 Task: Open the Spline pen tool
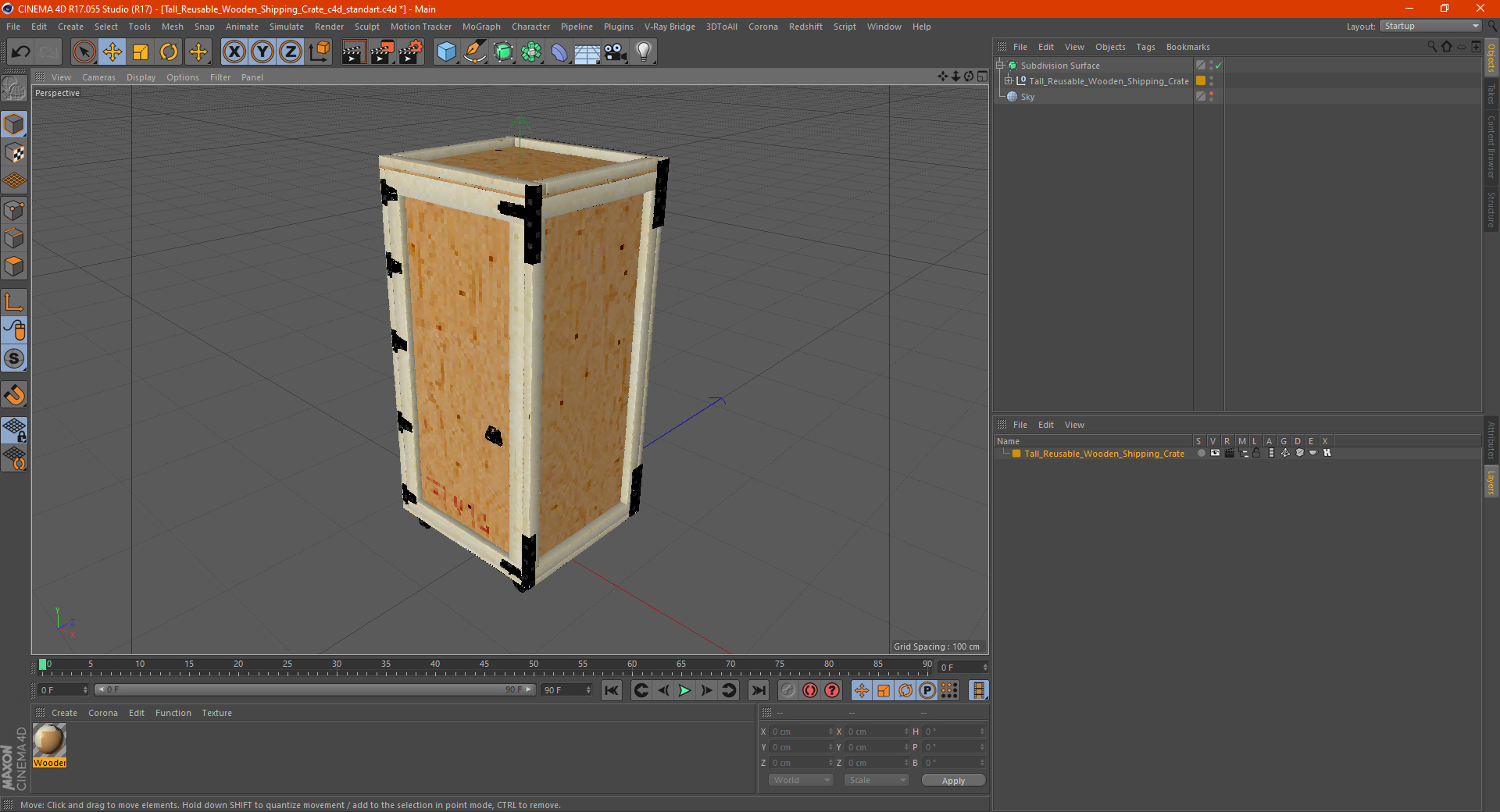[475, 52]
